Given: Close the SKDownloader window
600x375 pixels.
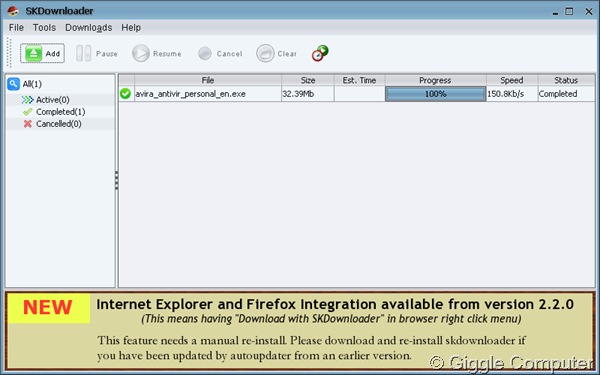Looking at the screenshot, I should 589,12.
